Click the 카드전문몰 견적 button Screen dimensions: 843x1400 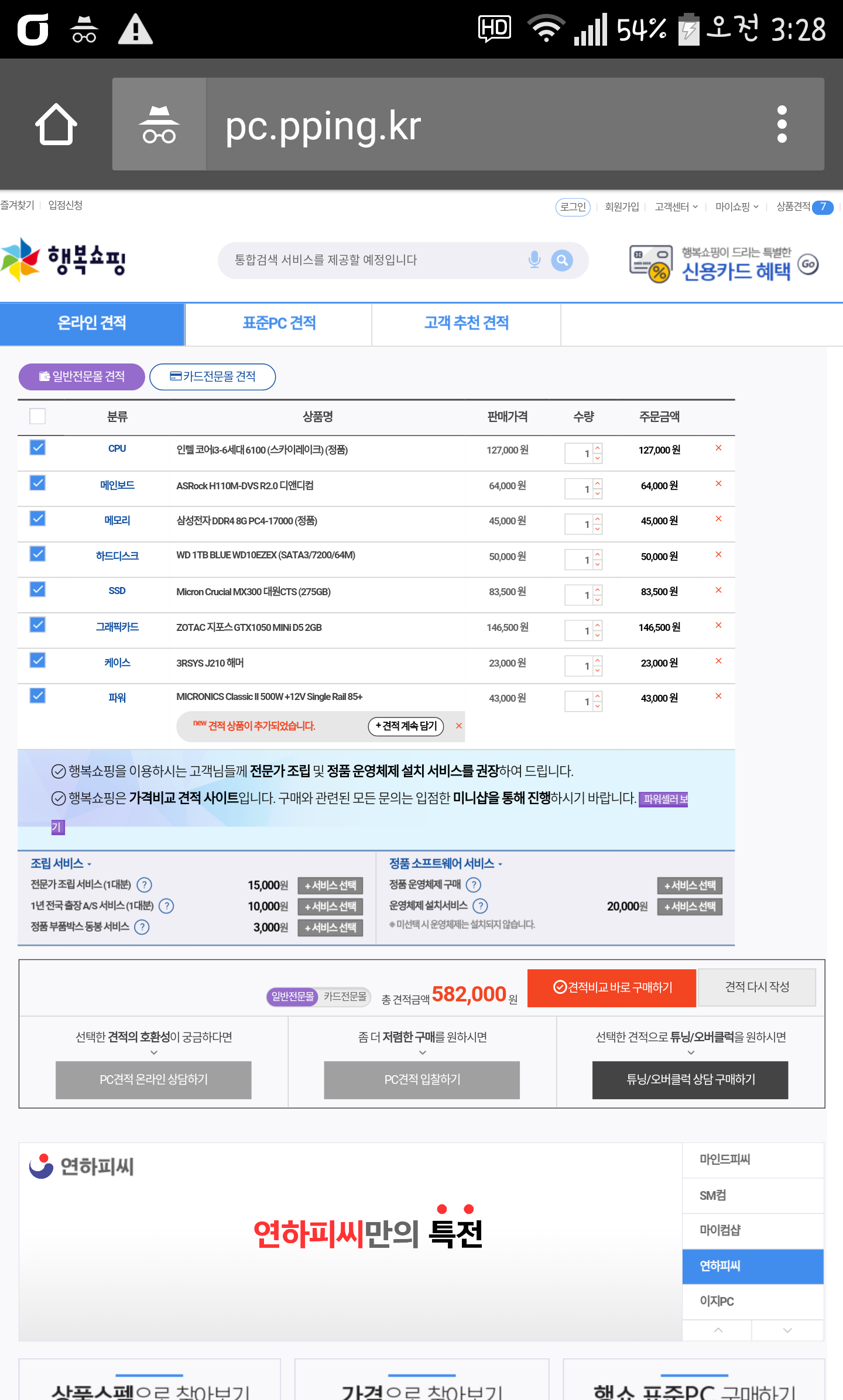(213, 376)
